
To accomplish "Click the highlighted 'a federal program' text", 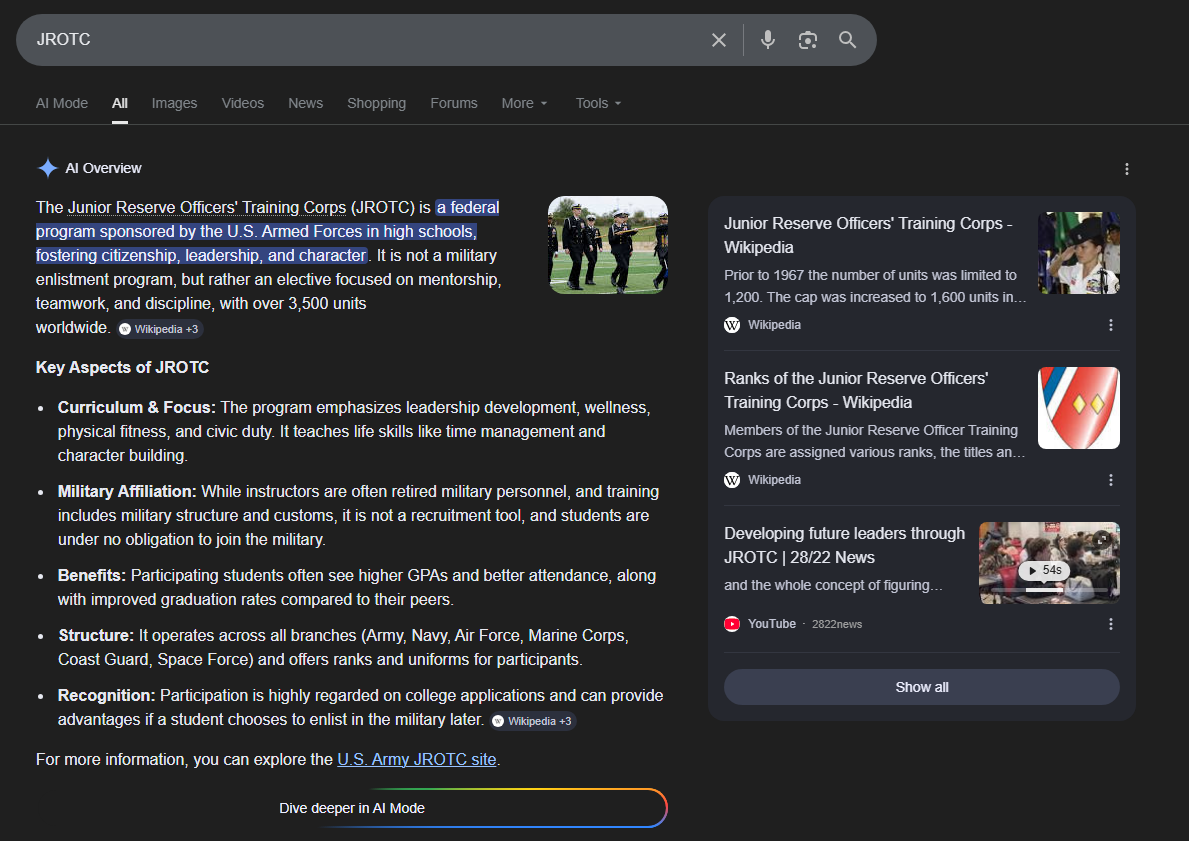I will (x=267, y=231).
